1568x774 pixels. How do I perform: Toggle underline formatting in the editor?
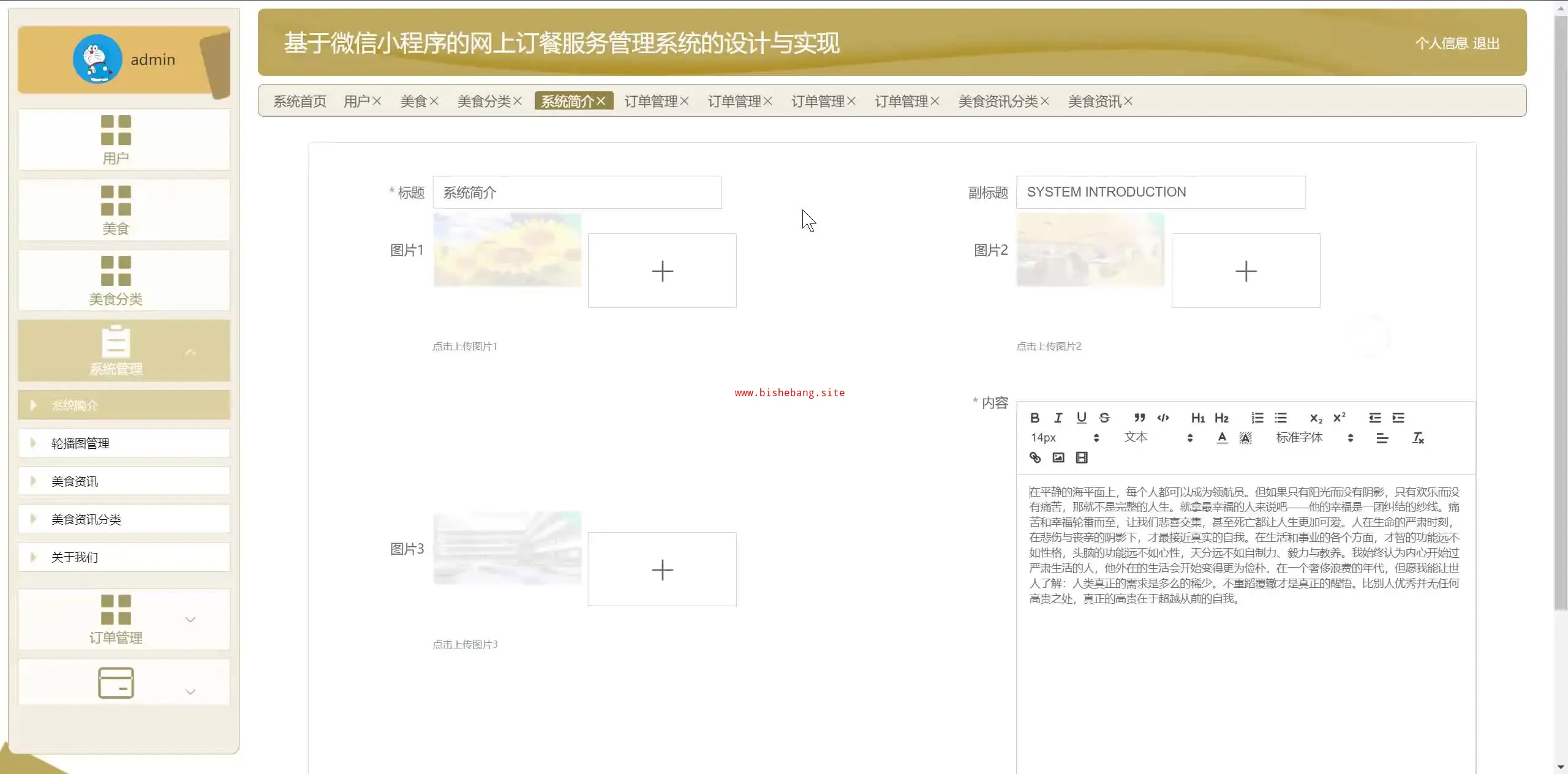pos(1081,418)
